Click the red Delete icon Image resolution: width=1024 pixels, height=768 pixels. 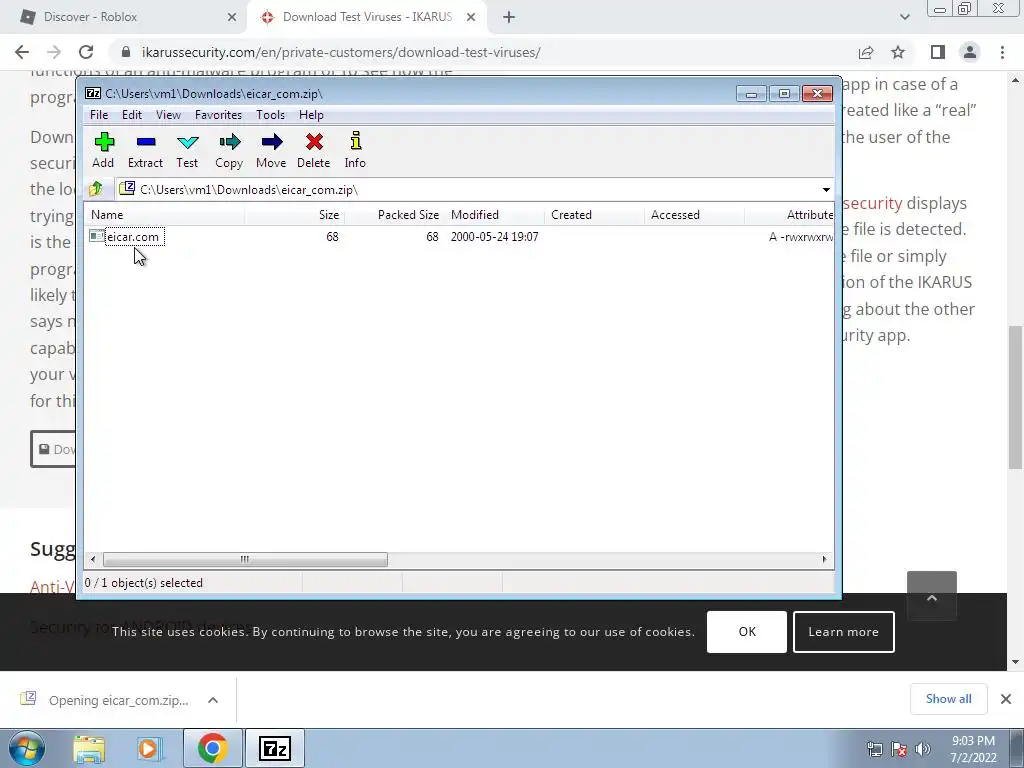point(313,150)
